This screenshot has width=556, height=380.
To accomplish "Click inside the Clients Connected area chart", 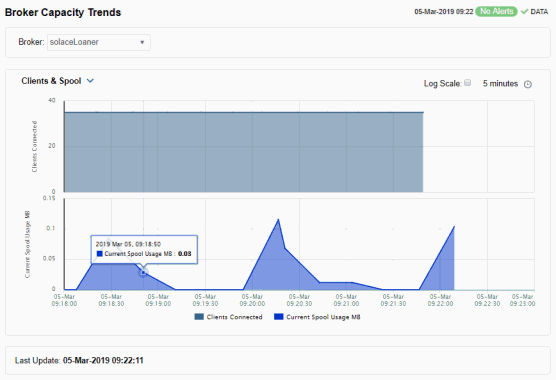I will 243,152.
